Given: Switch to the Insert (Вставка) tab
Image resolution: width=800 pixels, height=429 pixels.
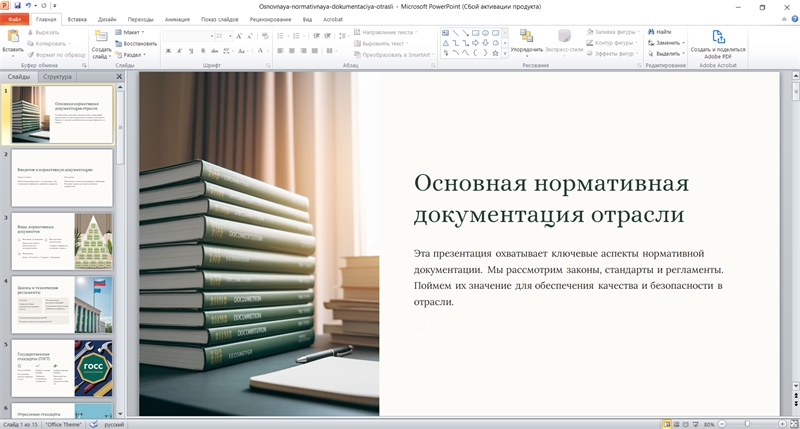Looking at the screenshot, I should pyautogui.click(x=77, y=19).
